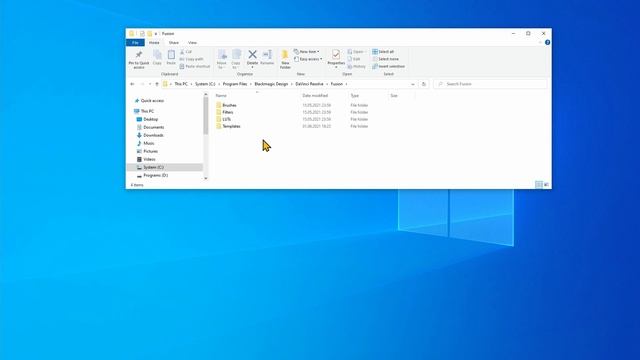
Task: Click Invert selection in the ribbon
Action: tap(388, 66)
